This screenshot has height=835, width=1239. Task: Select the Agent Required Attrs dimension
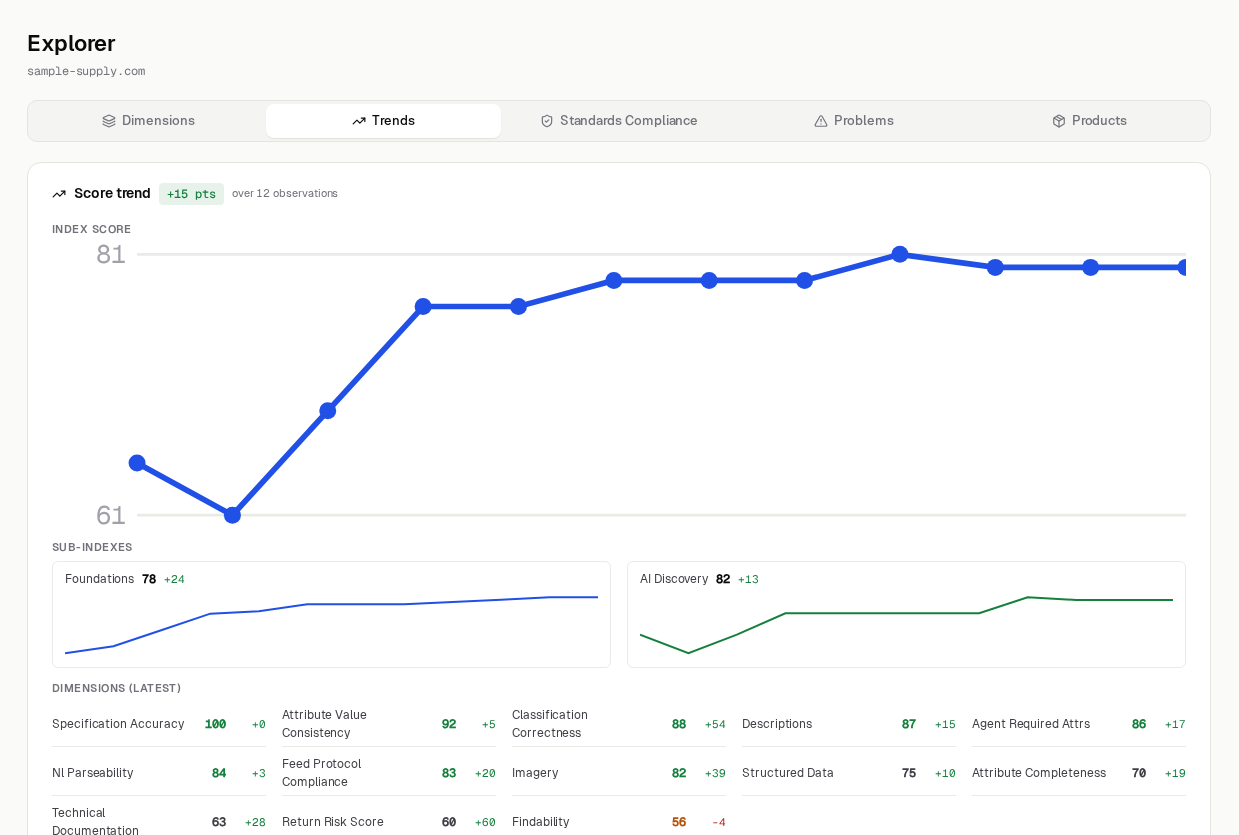pos(1079,724)
